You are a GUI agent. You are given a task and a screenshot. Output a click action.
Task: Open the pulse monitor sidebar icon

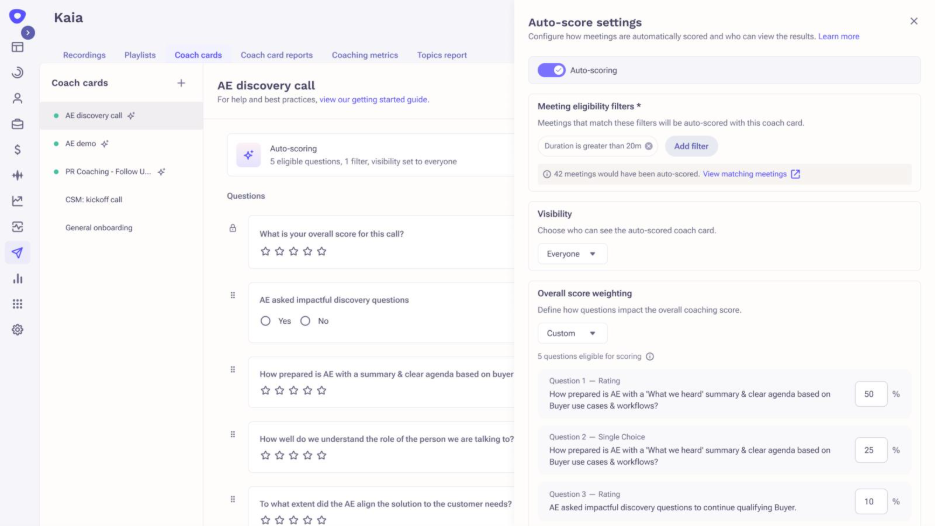coord(17,227)
